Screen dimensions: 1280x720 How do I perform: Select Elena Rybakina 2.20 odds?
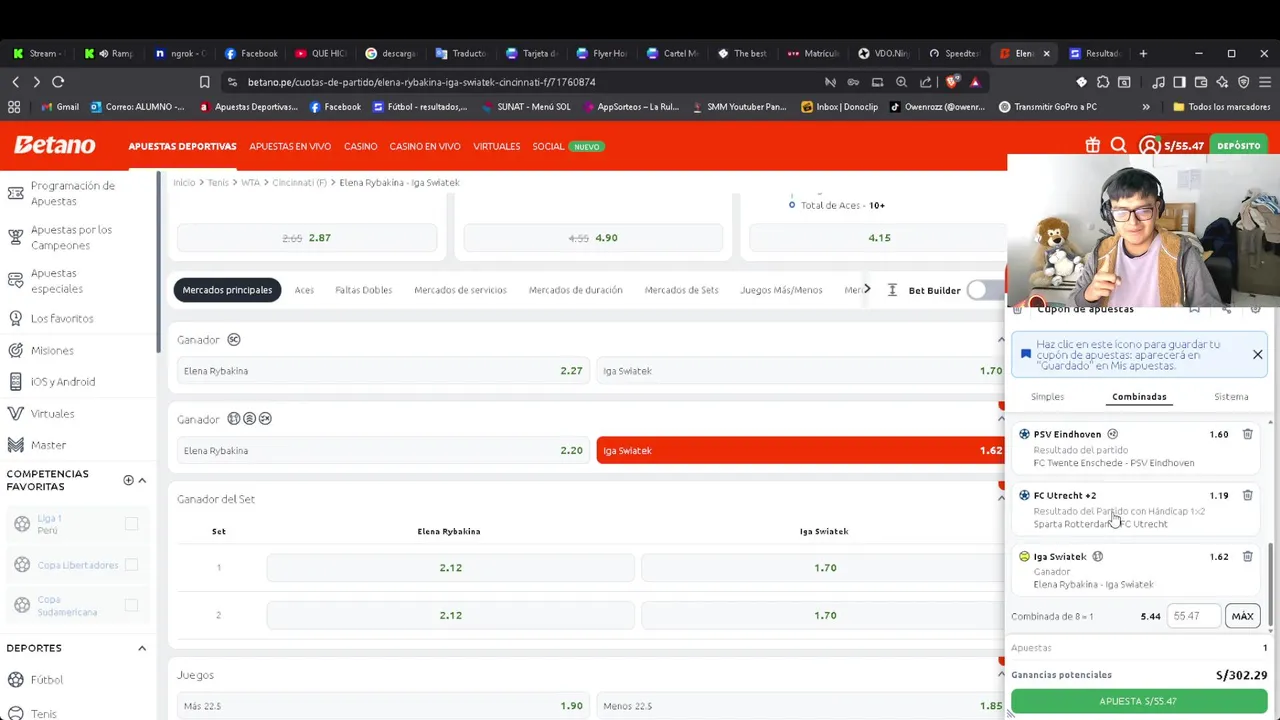pos(382,450)
